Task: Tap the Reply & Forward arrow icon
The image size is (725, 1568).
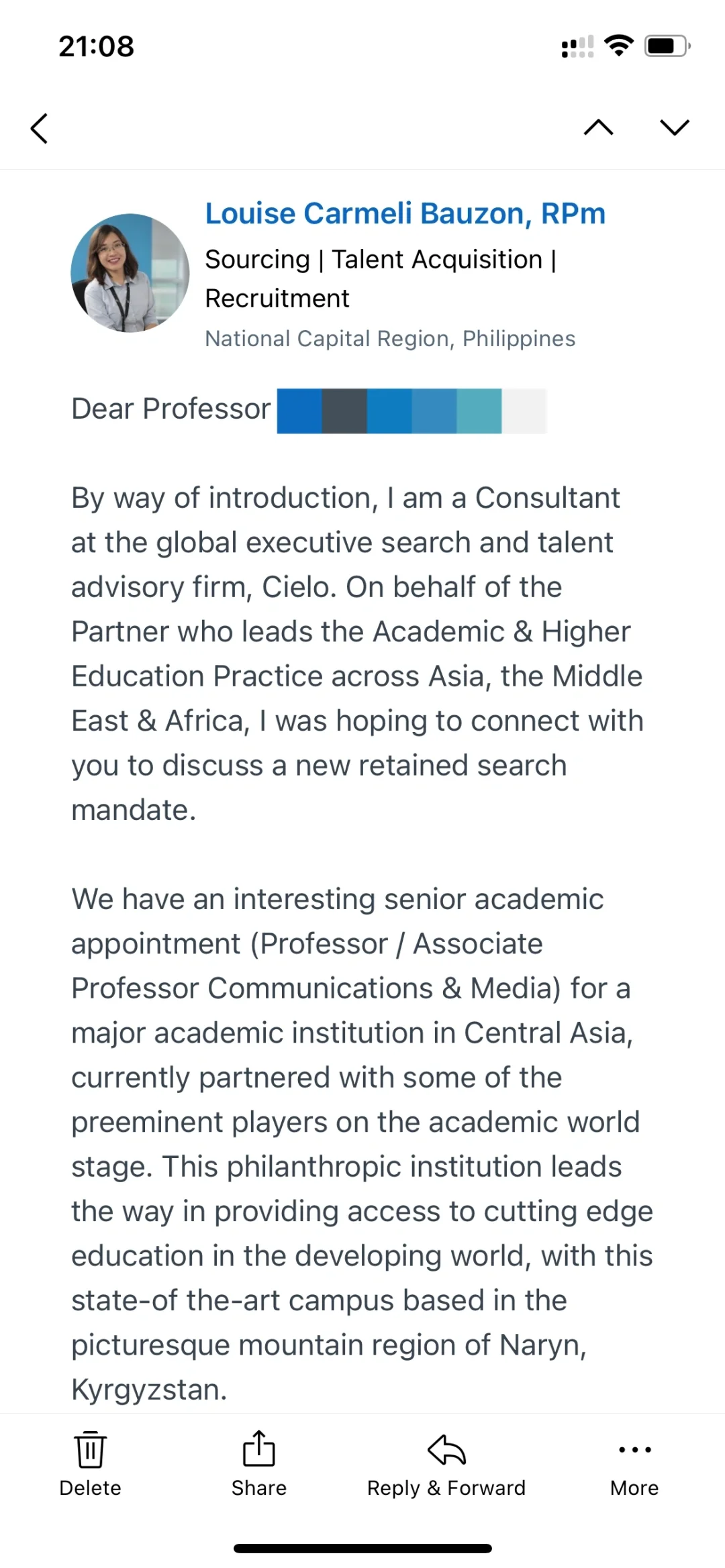Action: tap(446, 1450)
